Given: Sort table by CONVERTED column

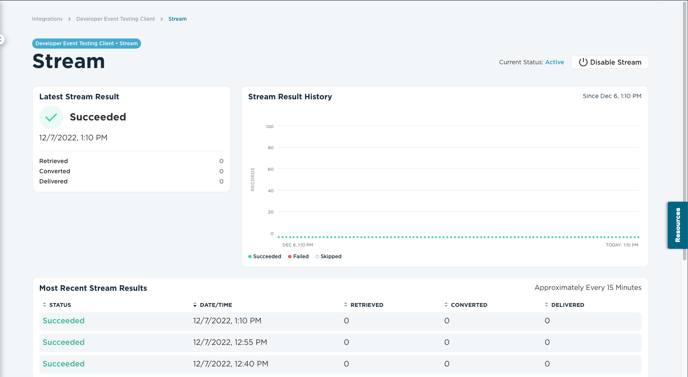Looking at the screenshot, I should (x=466, y=305).
